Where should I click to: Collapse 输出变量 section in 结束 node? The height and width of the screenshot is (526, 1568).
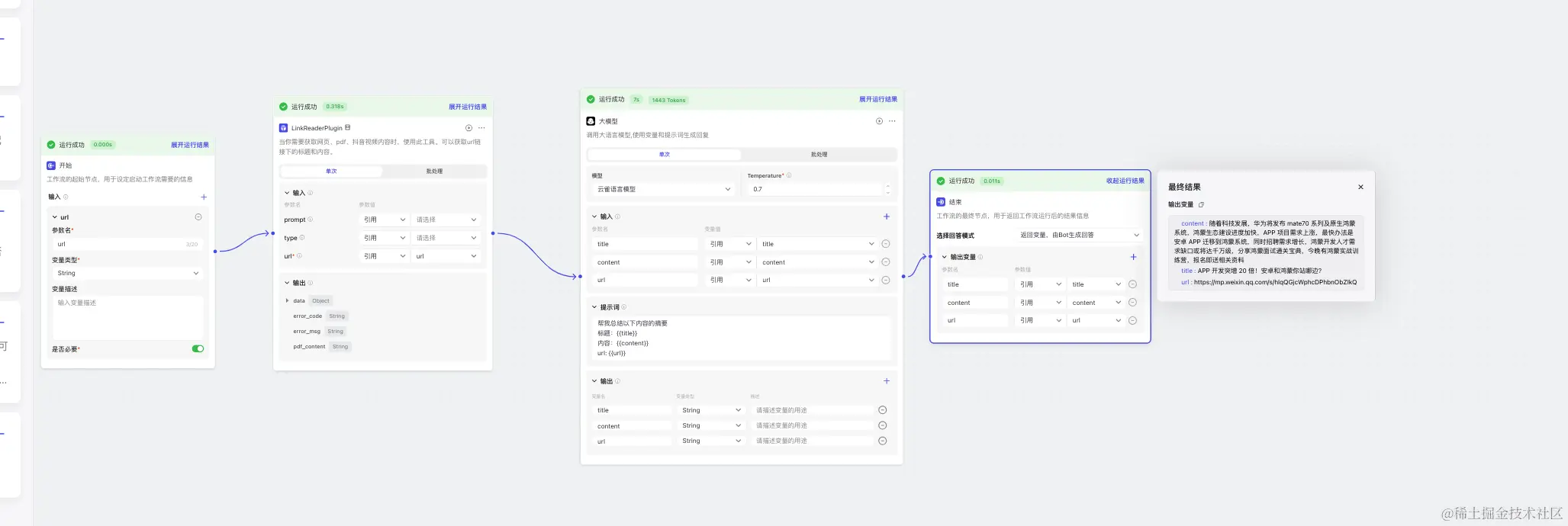(x=945, y=257)
